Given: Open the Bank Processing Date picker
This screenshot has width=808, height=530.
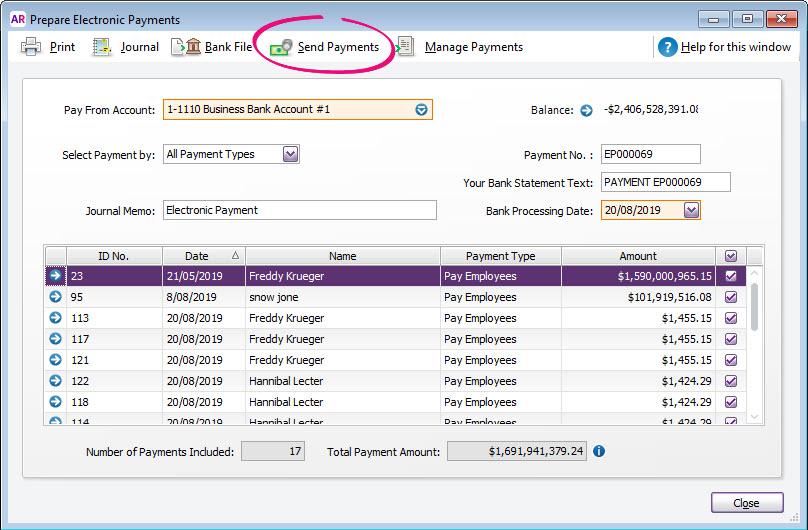Looking at the screenshot, I should click(x=690, y=210).
